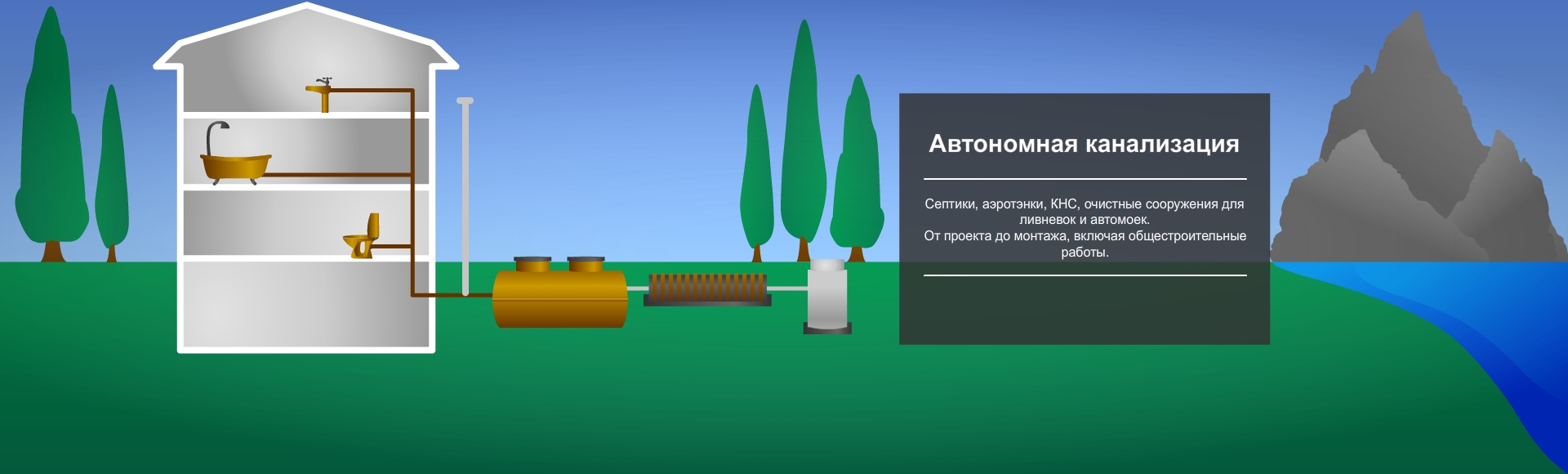Select the golden bathtub with shower
Screen dimensions: 1568x474
235,163
